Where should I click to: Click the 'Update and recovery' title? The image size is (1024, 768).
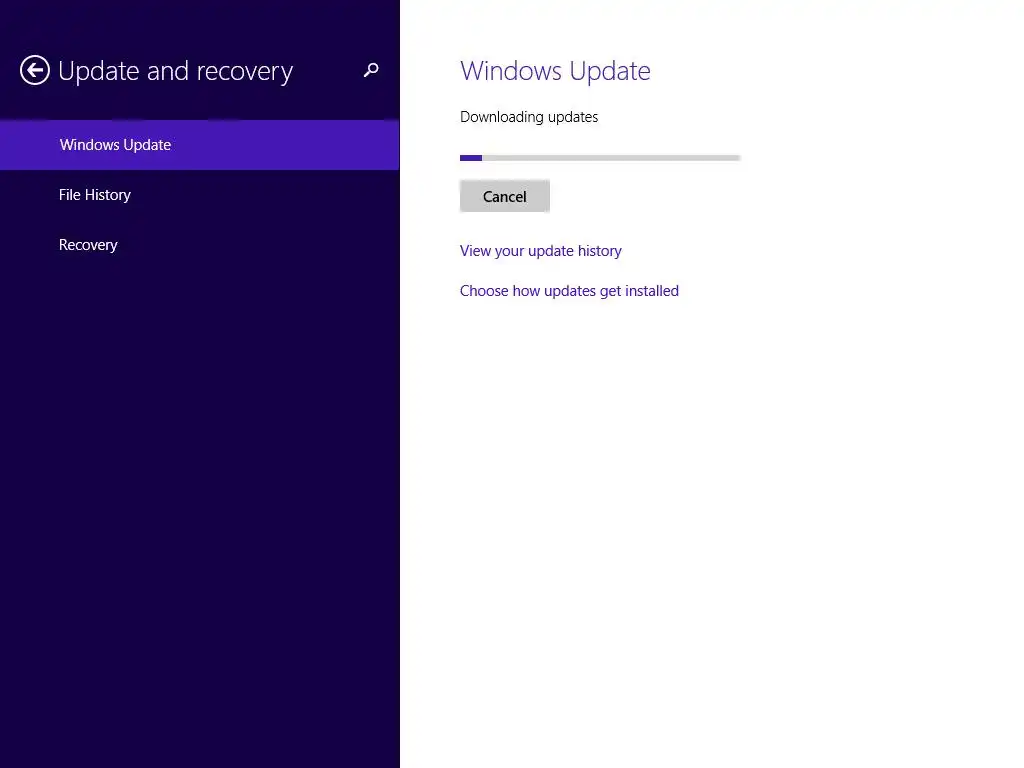coord(176,71)
